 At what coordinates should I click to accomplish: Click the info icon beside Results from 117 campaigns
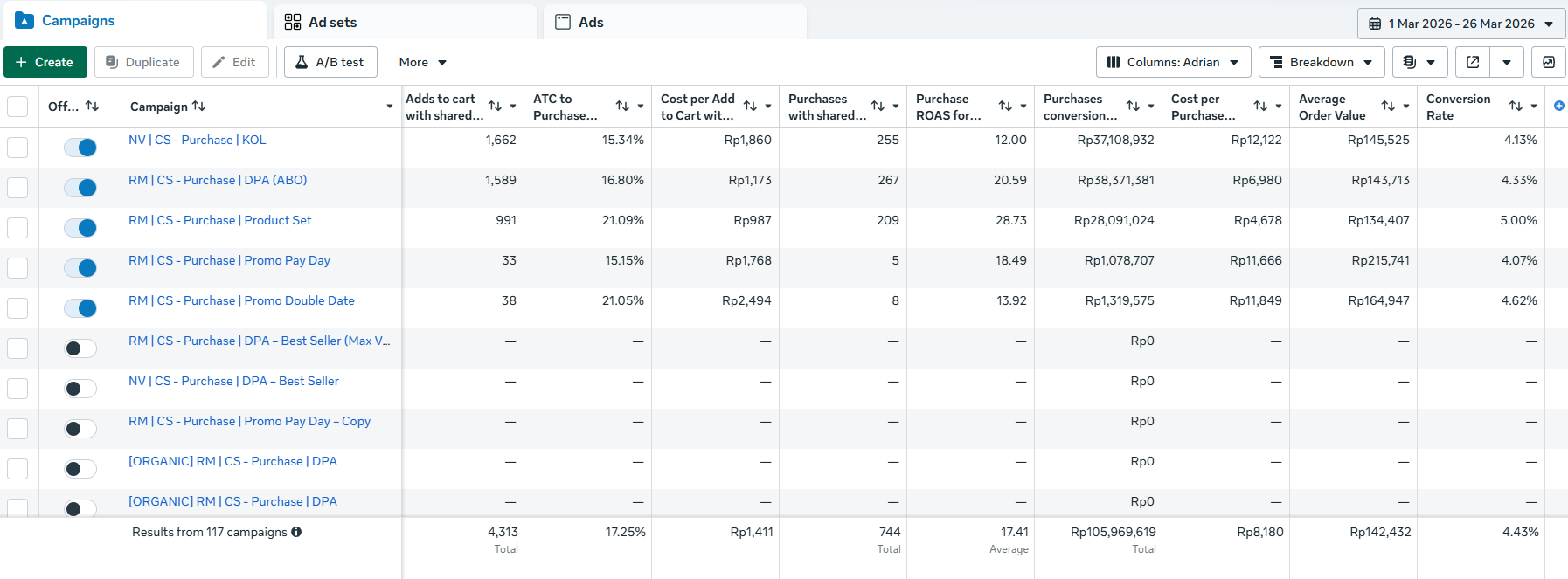pyautogui.click(x=296, y=532)
